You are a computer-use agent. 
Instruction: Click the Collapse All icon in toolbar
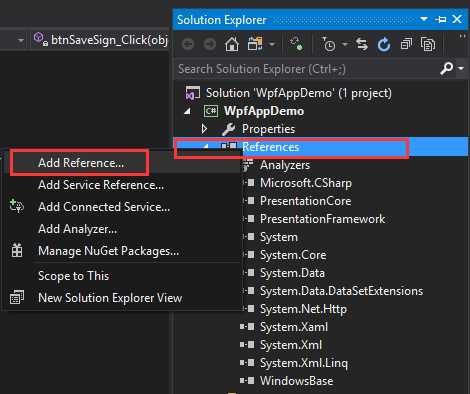pos(406,44)
